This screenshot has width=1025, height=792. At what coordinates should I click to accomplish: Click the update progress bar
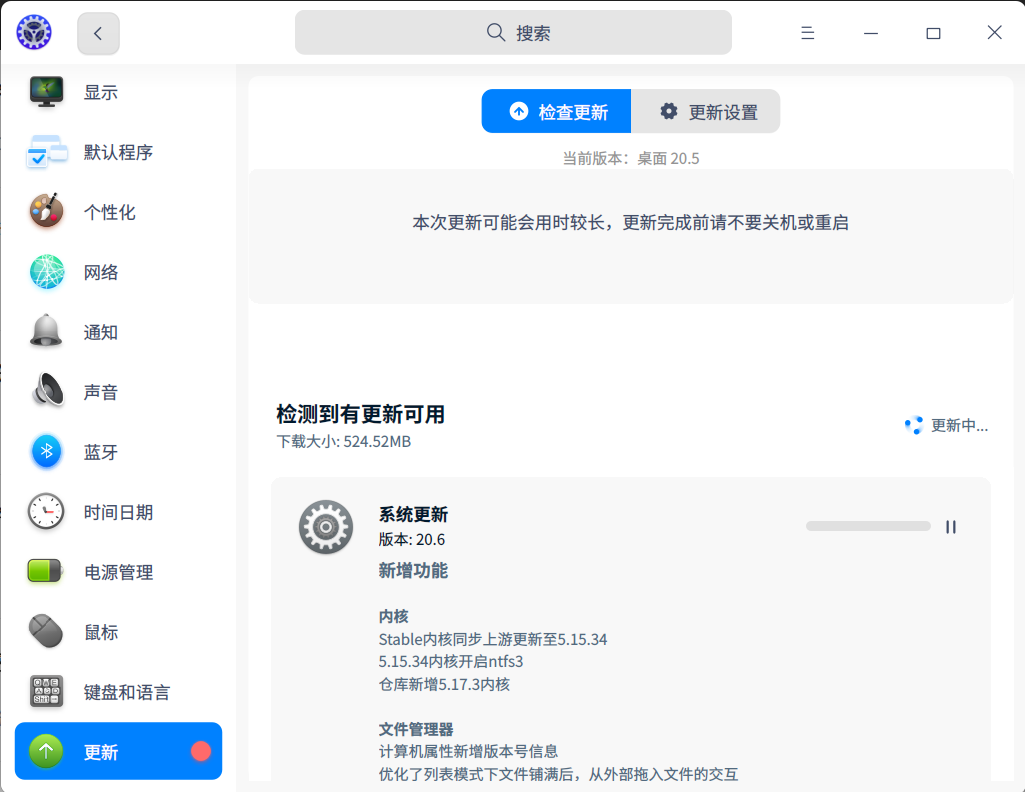[867, 525]
